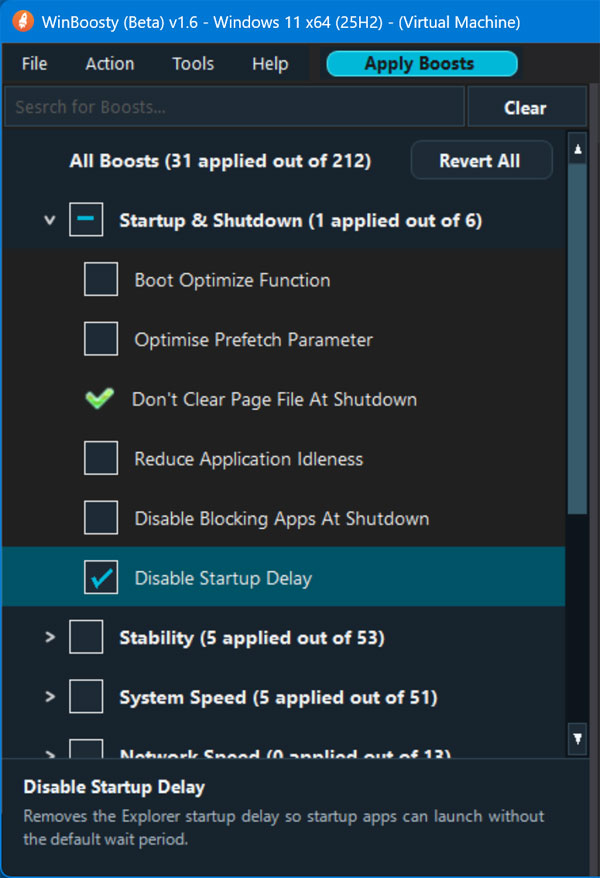Open the Action menu
This screenshot has height=878, width=600.
pyautogui.click(x=110, y=64)
